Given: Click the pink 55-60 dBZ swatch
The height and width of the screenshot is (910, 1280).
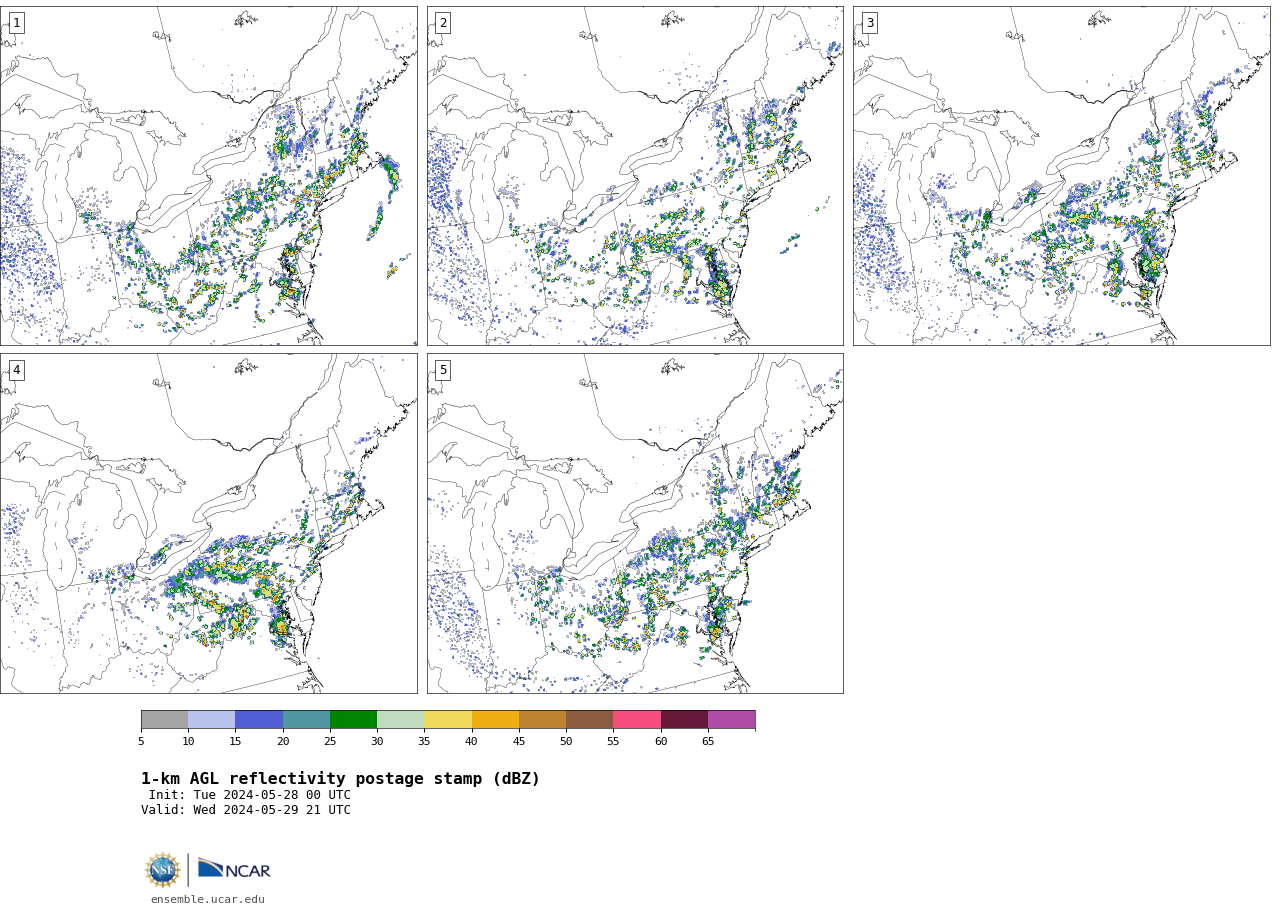Looking at the screenshot, I should coord(637,720).
